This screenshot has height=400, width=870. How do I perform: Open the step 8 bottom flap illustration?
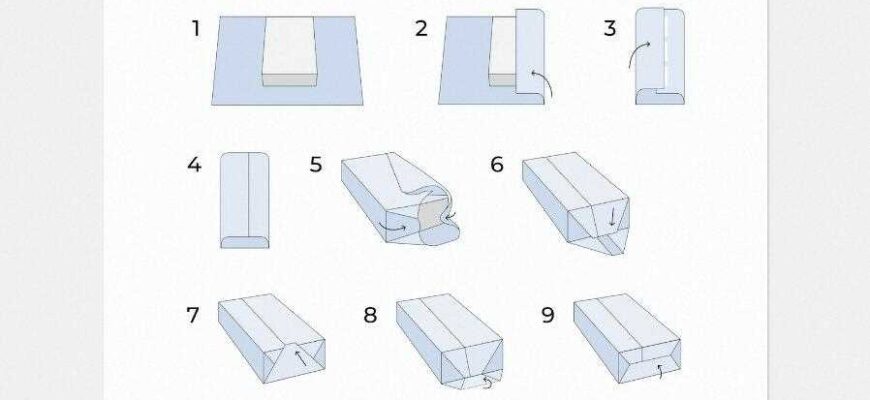point(449,341)
